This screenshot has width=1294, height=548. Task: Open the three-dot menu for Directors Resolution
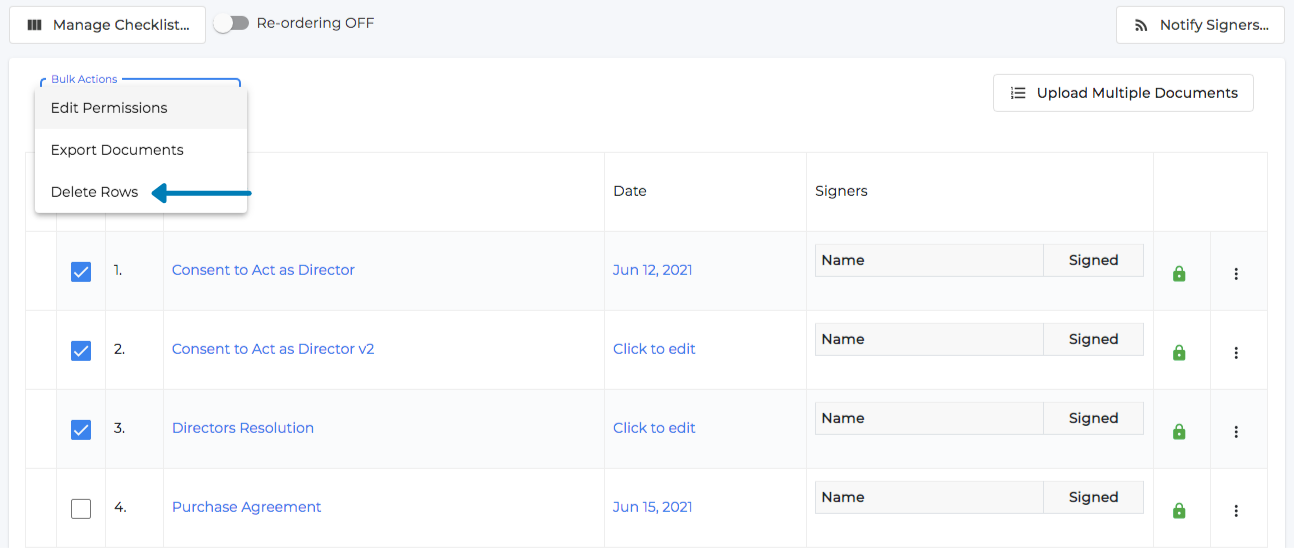1236,432
